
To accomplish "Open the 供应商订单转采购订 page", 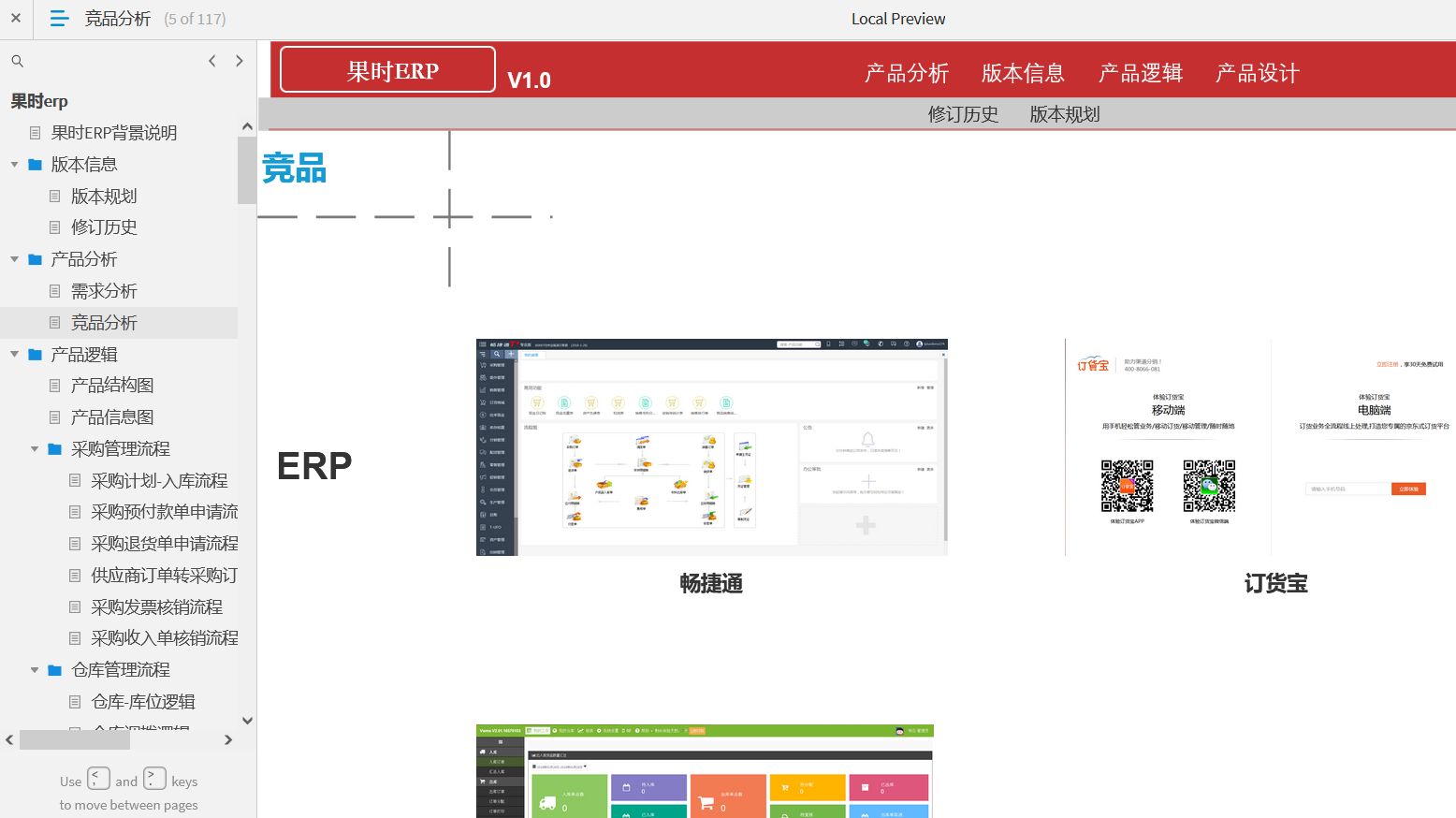I will [x=165, y=576].
